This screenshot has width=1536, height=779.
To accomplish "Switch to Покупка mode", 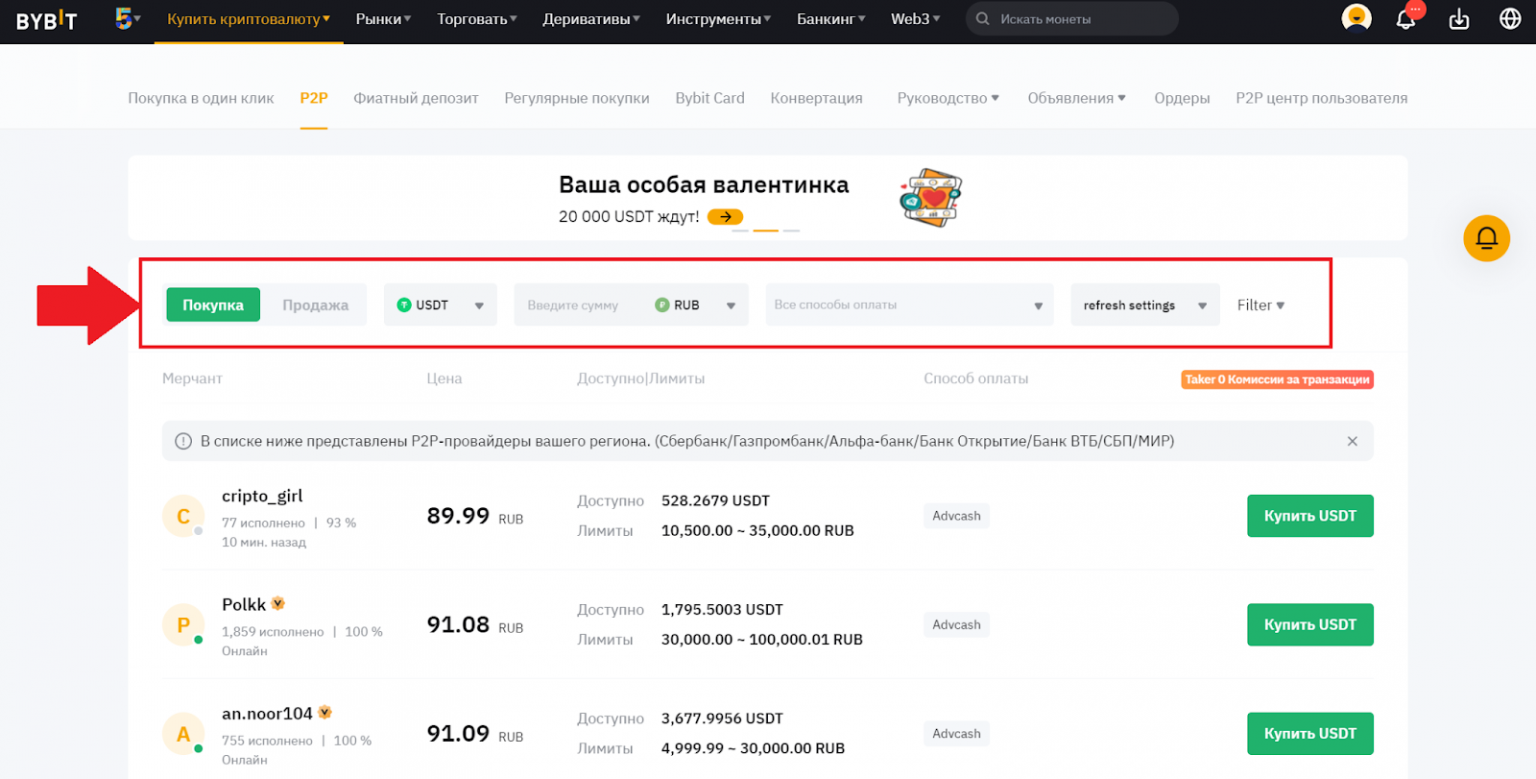I will [x=213, y=305].
